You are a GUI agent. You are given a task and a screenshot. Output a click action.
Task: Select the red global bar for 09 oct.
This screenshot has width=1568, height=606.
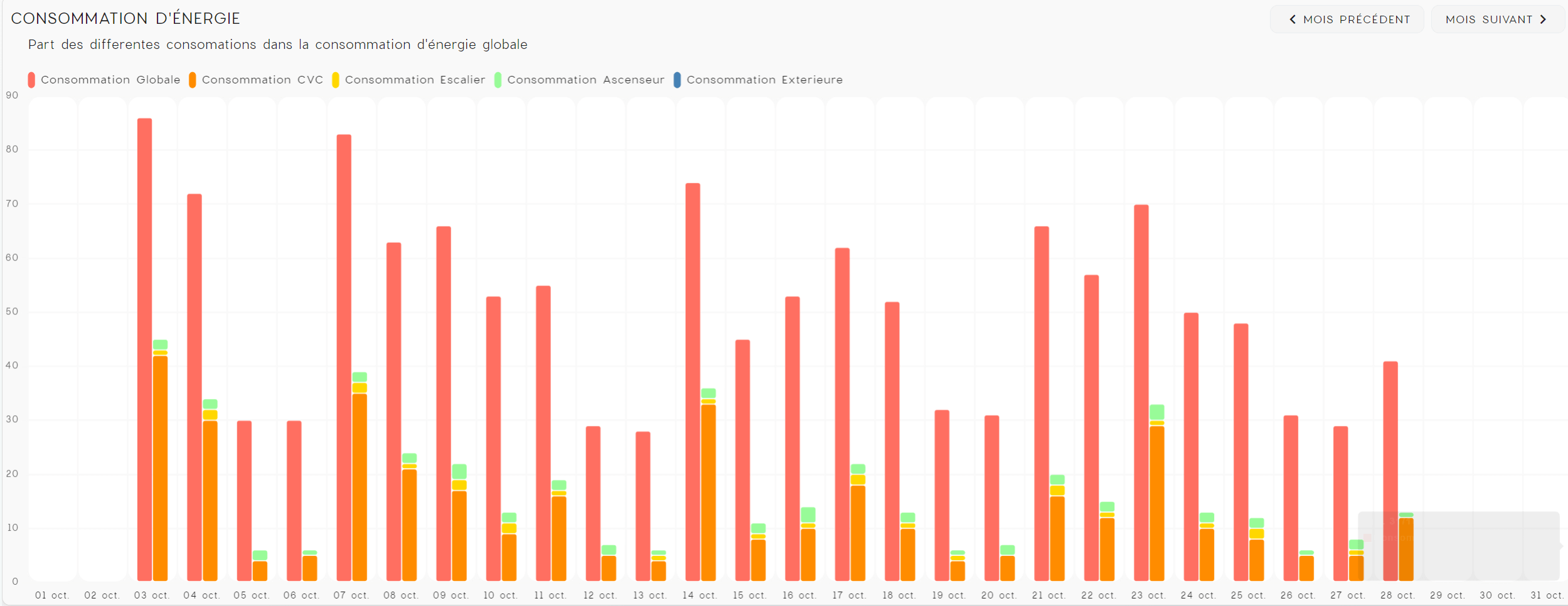tap(444, 404)
